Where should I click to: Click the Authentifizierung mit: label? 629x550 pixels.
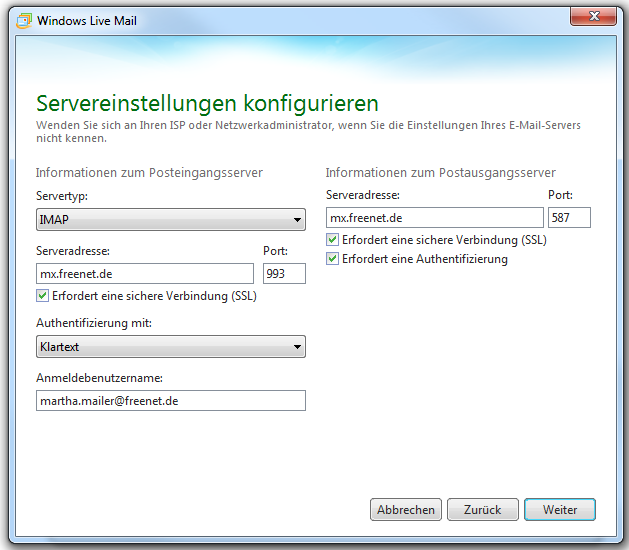(94, 323)
